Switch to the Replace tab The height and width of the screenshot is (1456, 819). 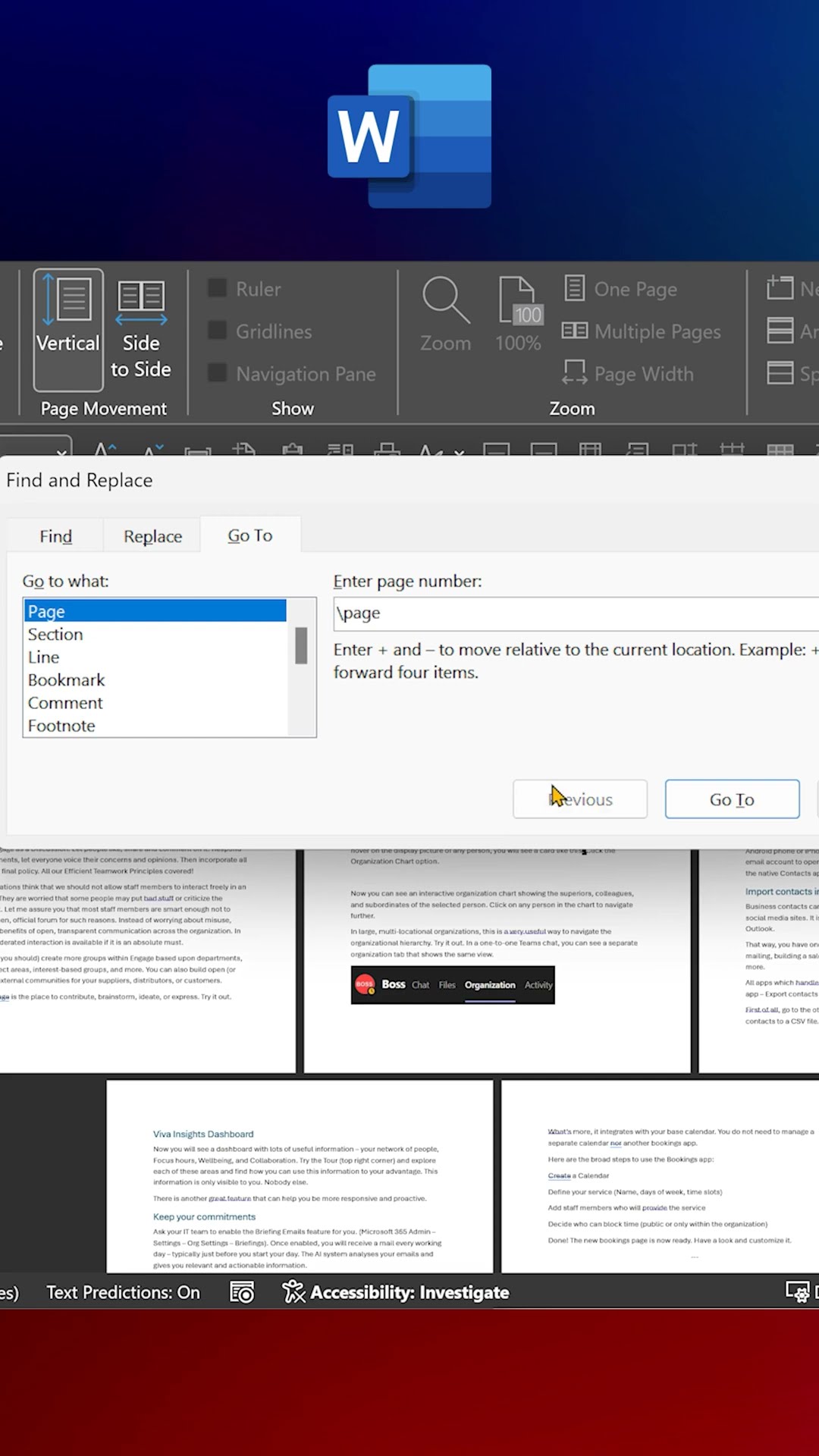tap(152, 536)
